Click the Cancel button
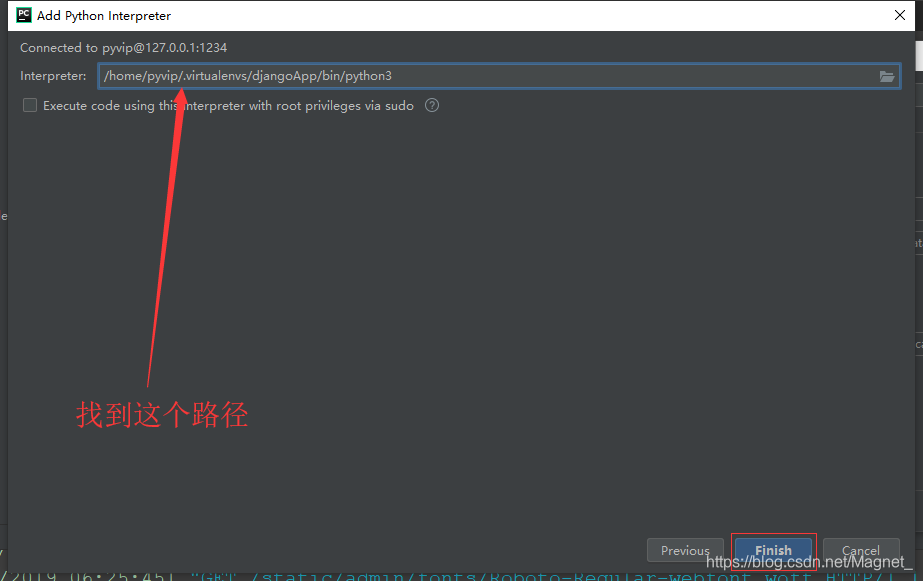The image size is (923, 581). pos(861,550)
